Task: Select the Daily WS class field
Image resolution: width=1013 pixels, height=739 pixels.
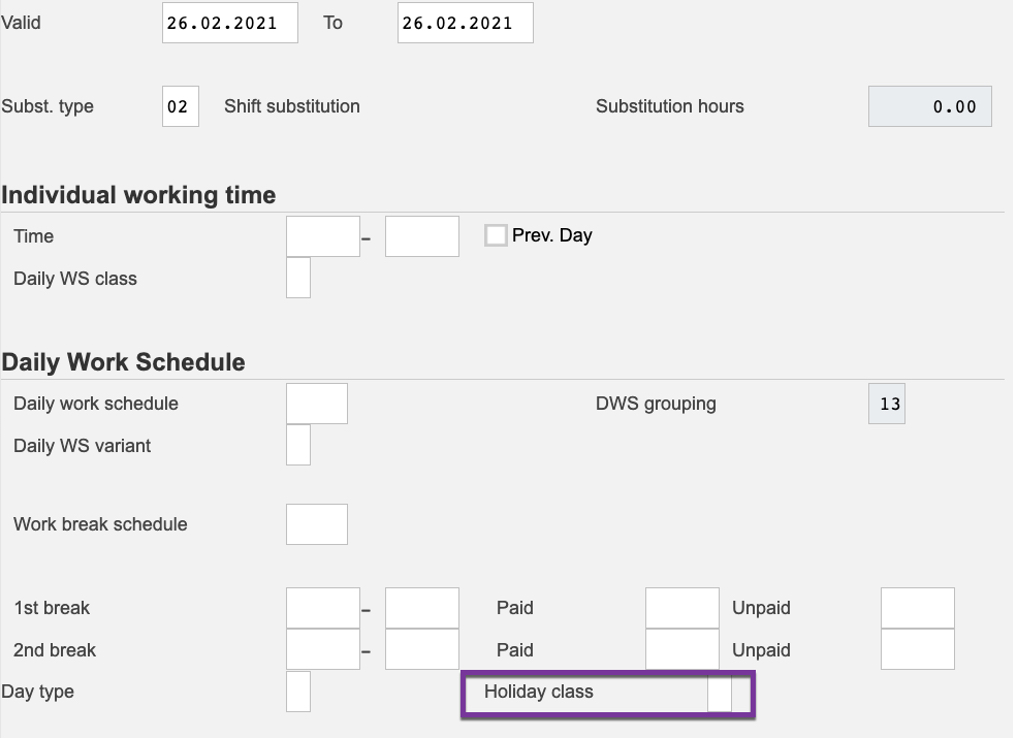Action: point(298,278)
